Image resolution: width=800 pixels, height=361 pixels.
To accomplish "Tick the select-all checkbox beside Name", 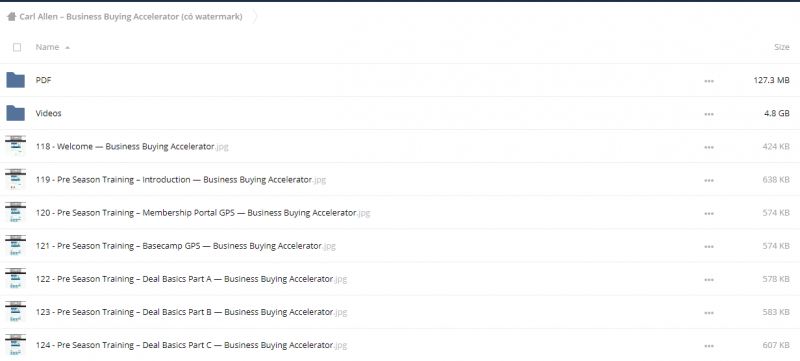I will pos(17,47).
